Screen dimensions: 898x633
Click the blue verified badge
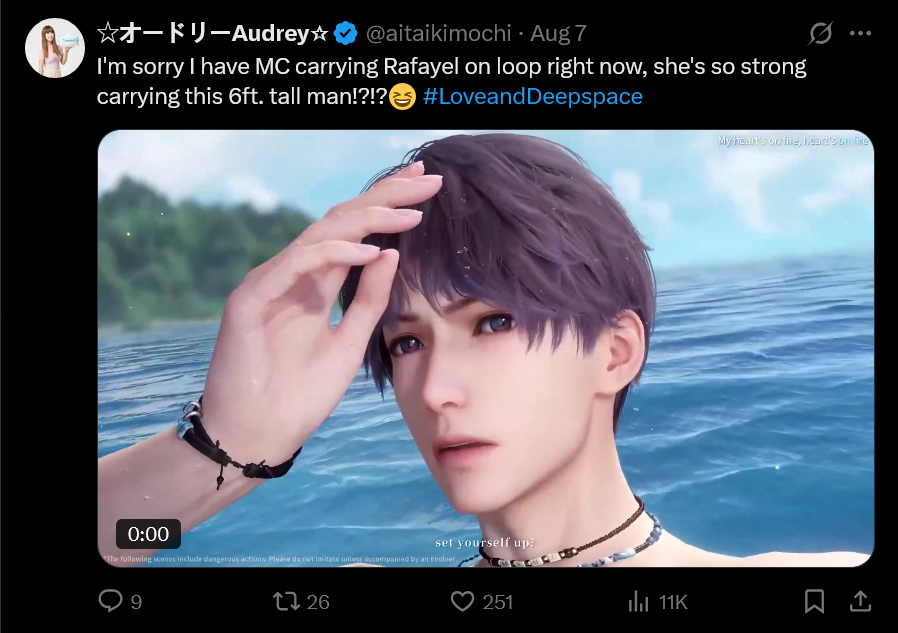345,33
